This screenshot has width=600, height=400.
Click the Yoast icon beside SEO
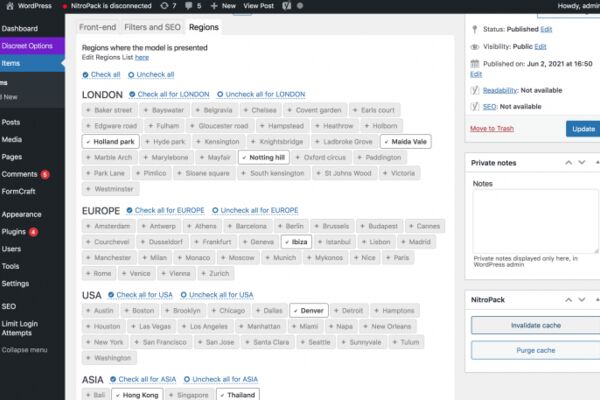coord(474,106)
